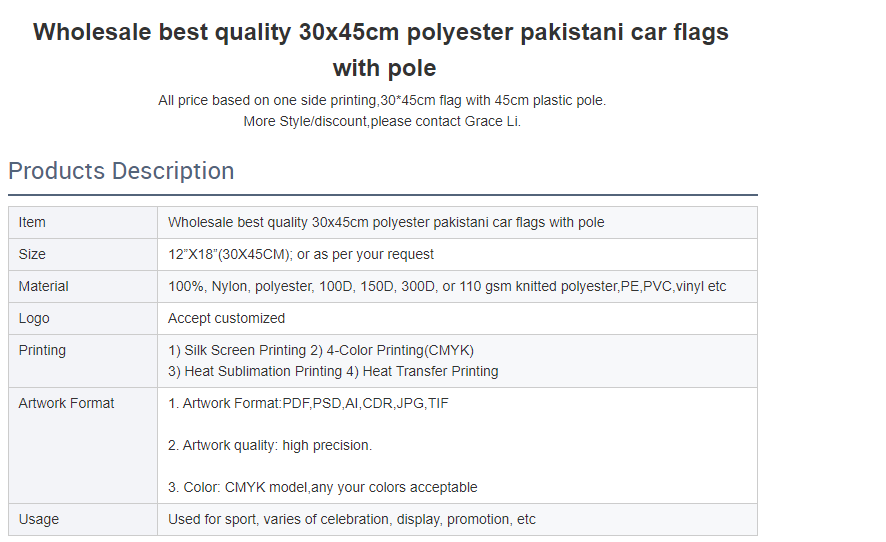Click the 'Products Description' section heading

121,171
